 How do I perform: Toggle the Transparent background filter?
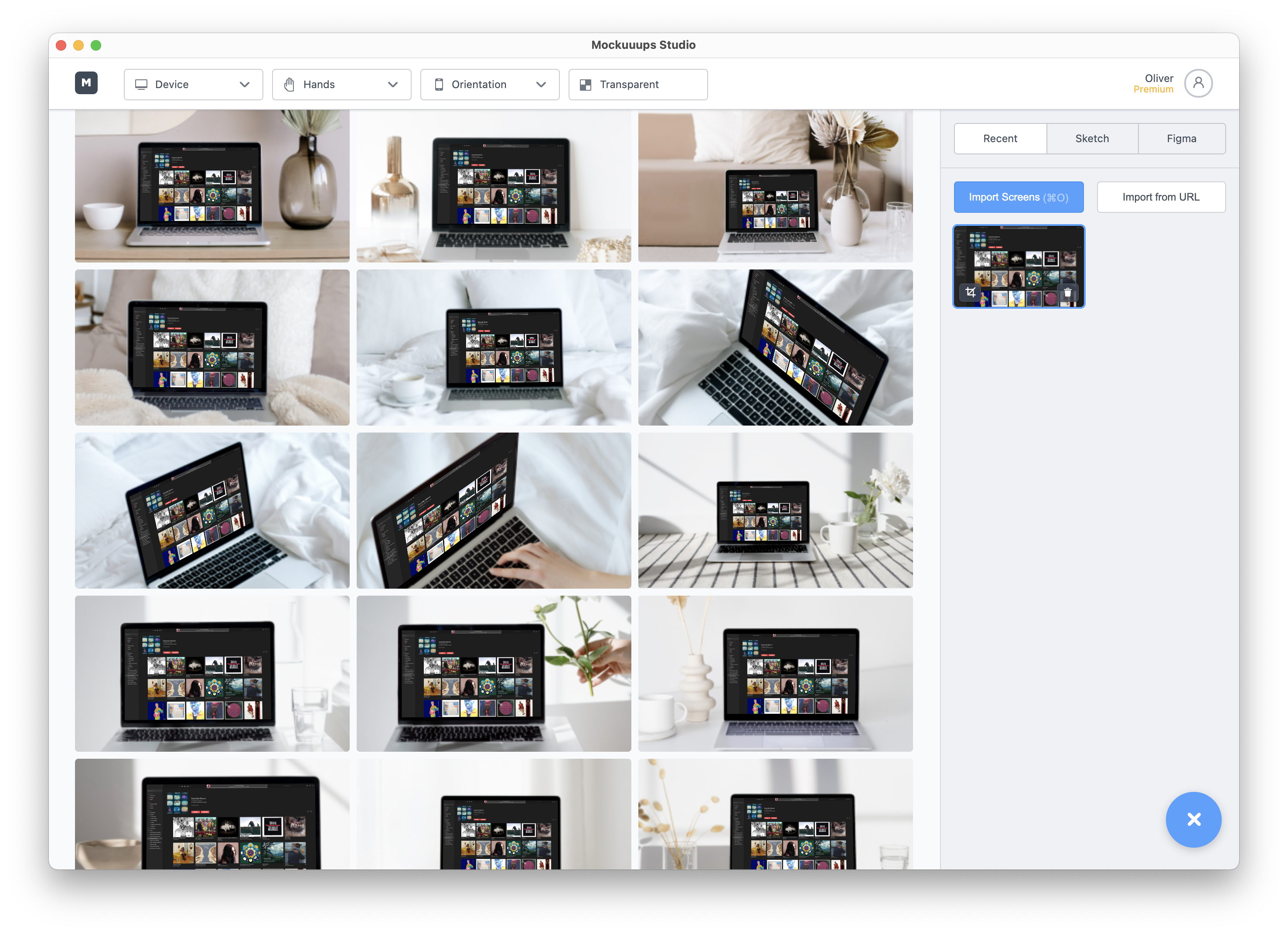[638, 85]
